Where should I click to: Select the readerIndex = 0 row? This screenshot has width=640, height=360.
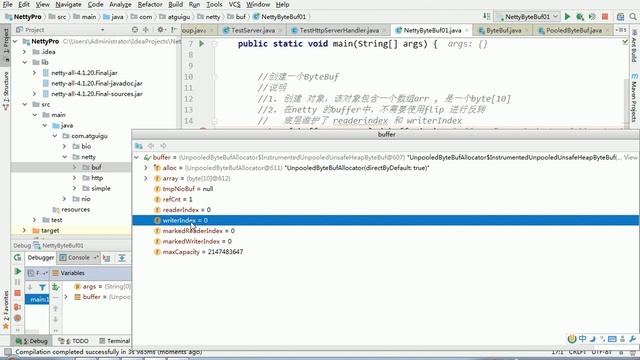(385, 210)
